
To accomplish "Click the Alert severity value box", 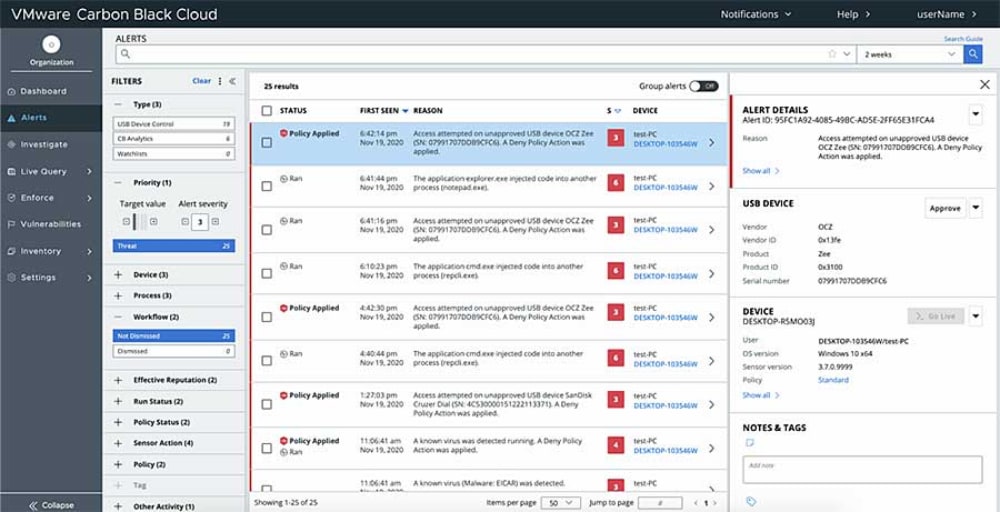I will tap(200, 223).
